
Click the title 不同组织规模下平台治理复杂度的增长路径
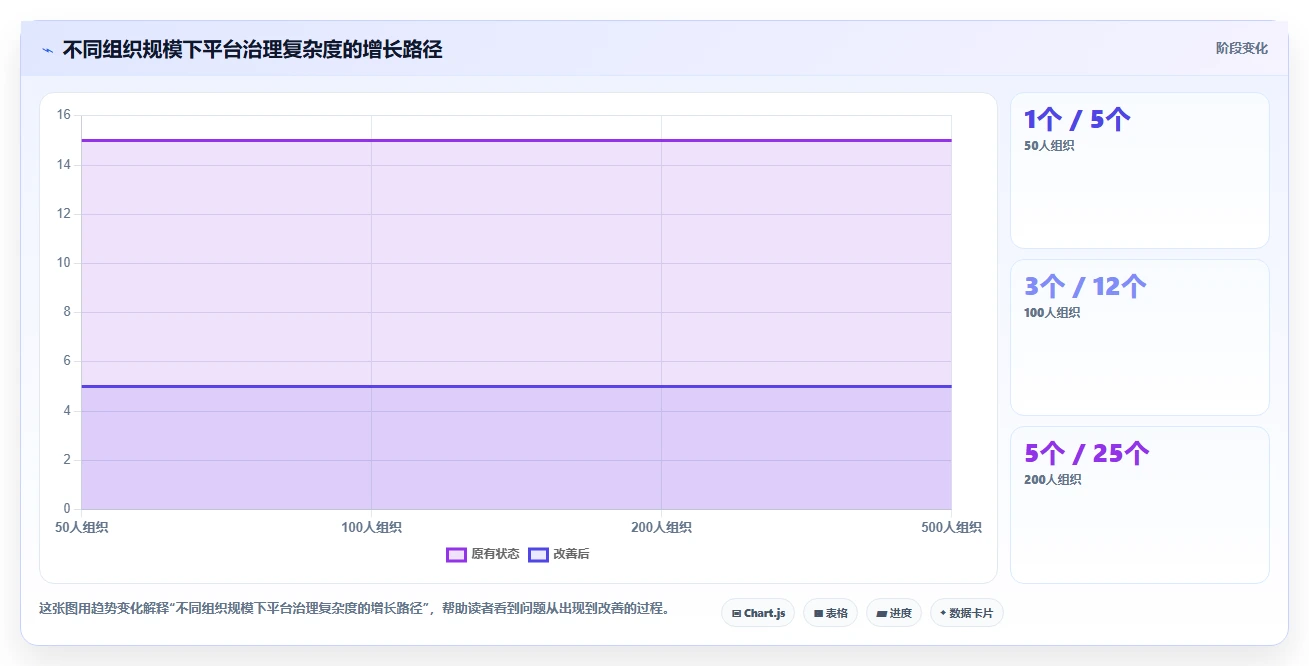(x=252, y=49)
